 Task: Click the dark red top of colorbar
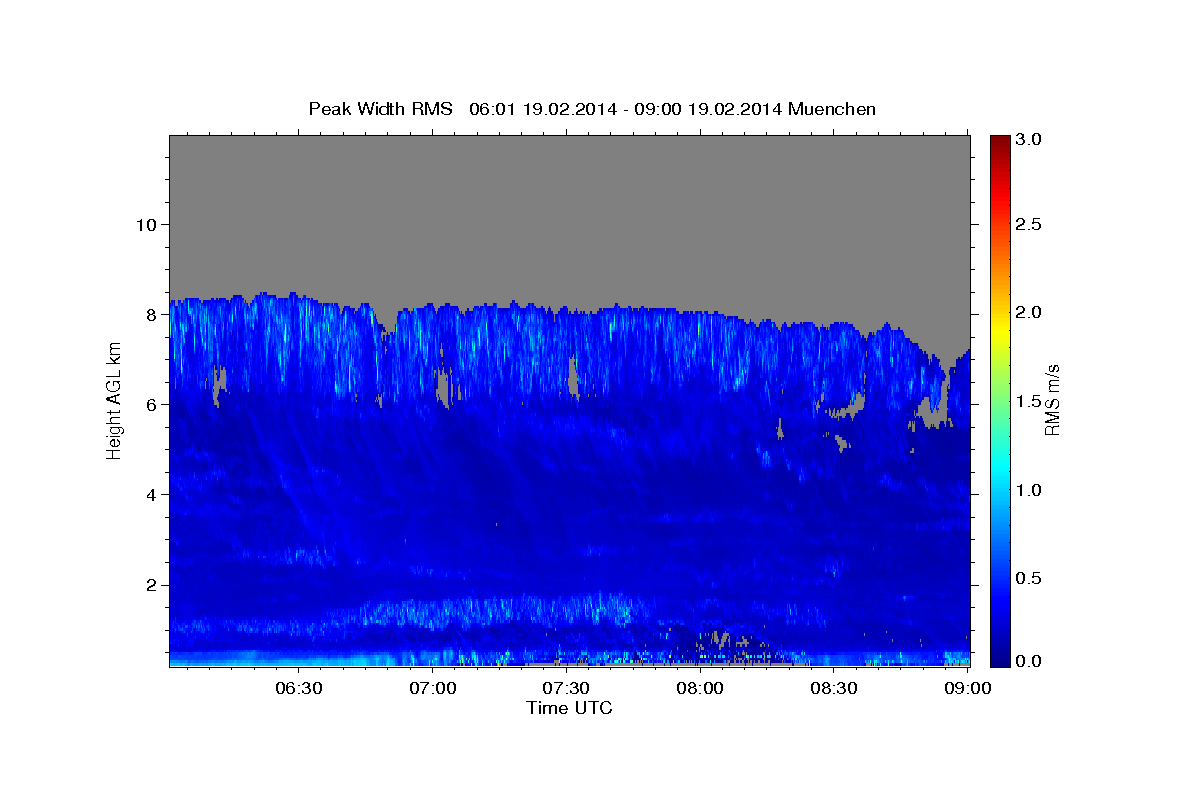999,143
